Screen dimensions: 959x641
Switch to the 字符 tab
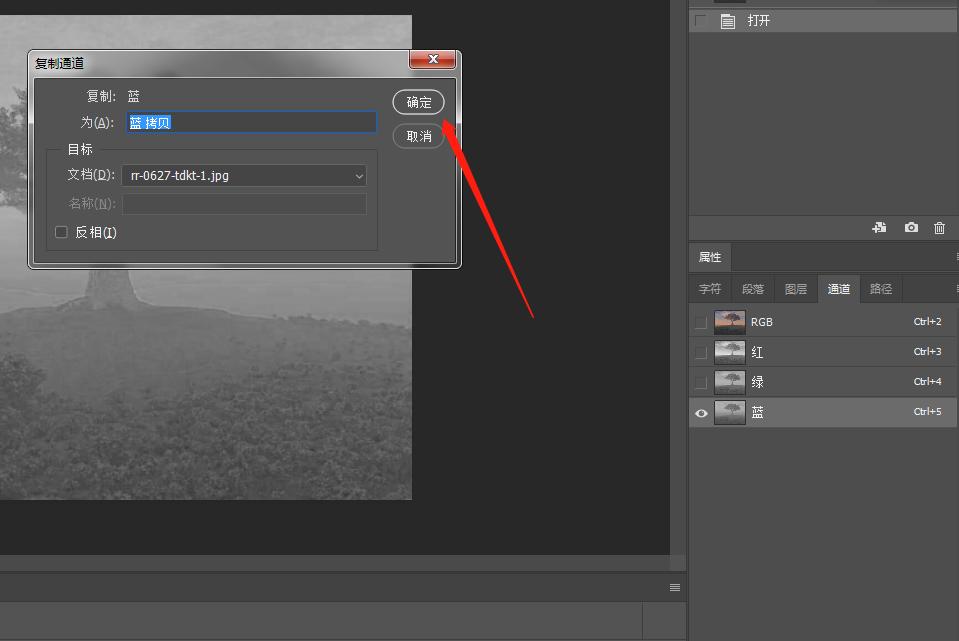point(710,289)
